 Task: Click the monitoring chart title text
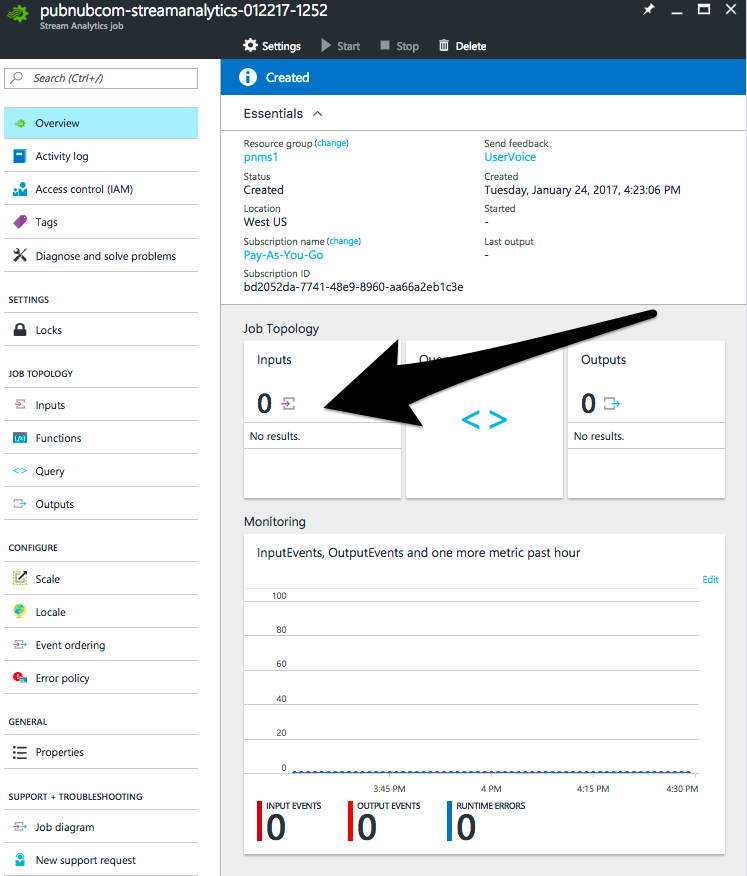coord(418,553)
